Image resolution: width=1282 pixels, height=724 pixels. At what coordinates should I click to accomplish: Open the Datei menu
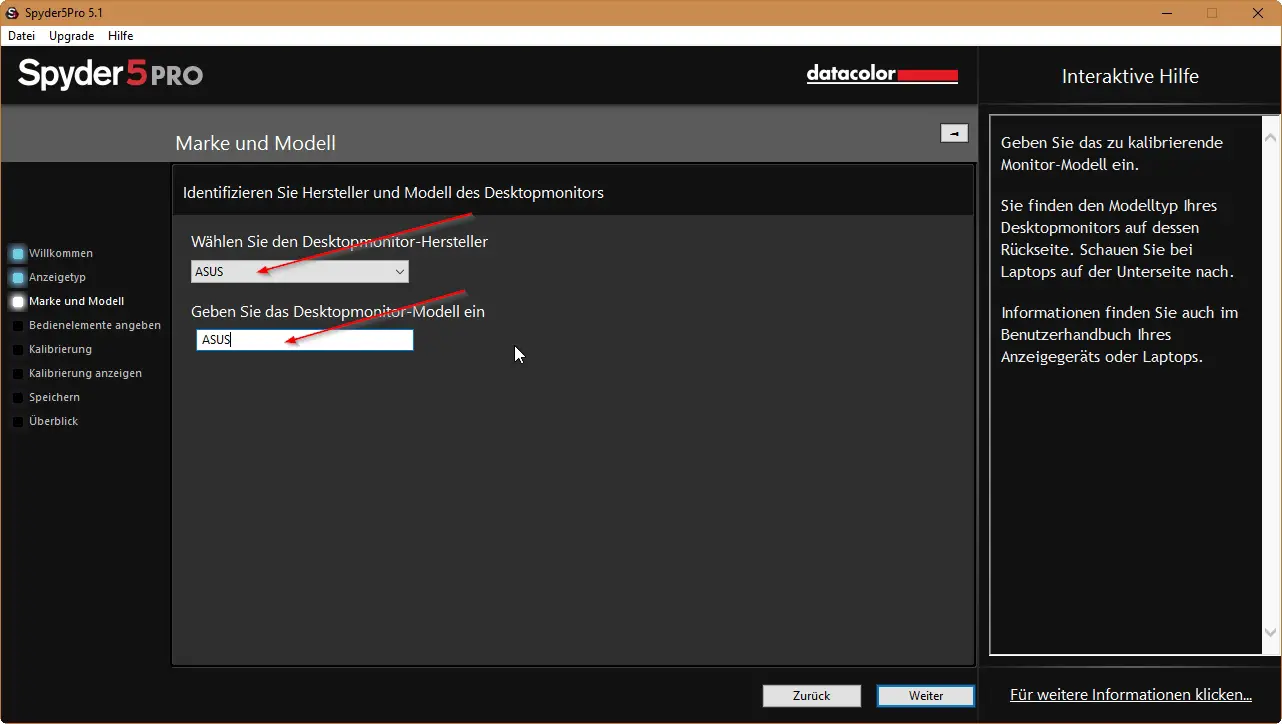click(21, 36)
